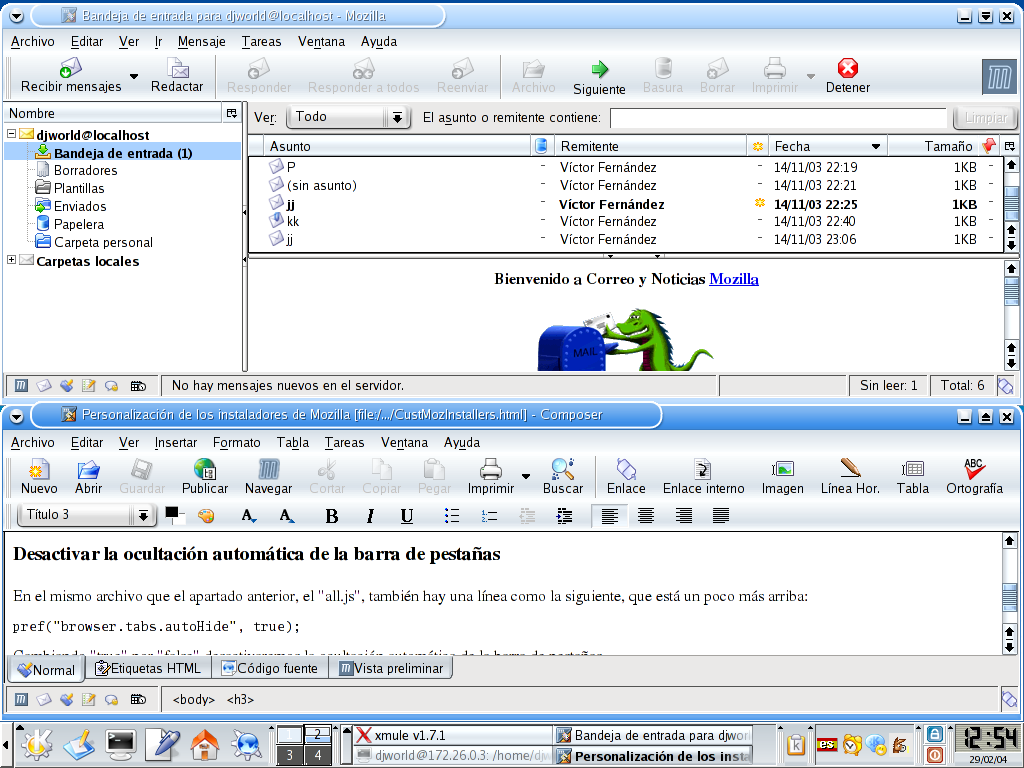
Task: Switch to Código fuente tab
Action: coord(270,668)
